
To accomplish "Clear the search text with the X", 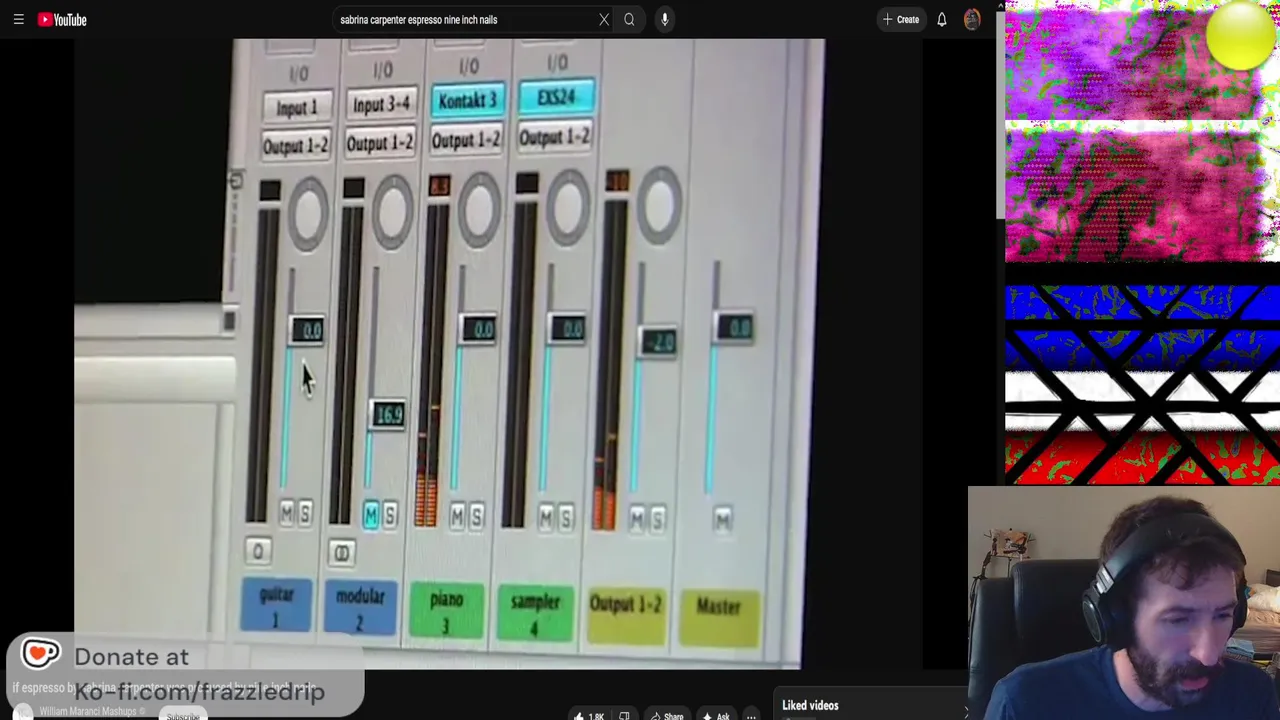I will (604, 19).
